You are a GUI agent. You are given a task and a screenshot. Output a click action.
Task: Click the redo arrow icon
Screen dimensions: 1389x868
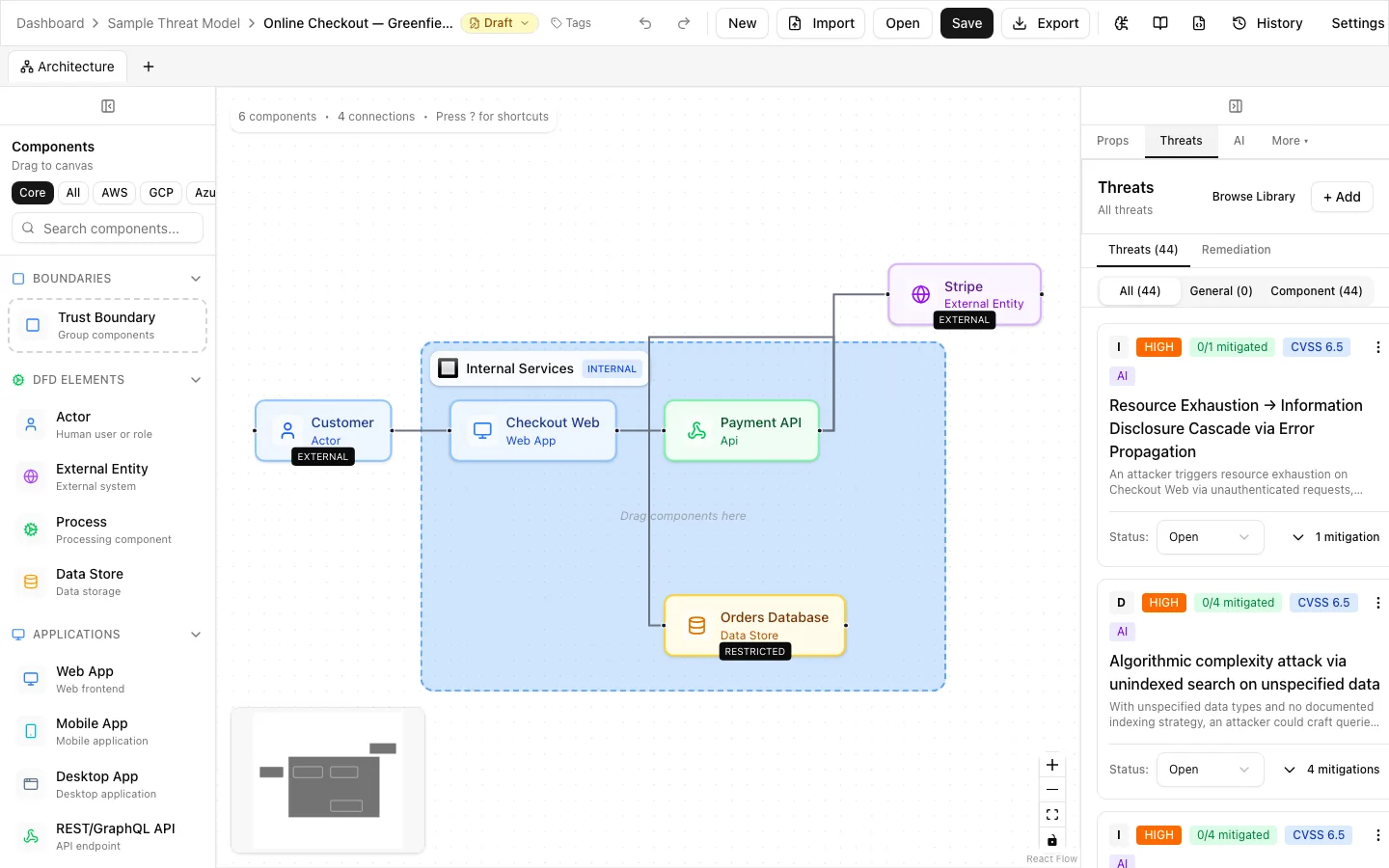684,23
